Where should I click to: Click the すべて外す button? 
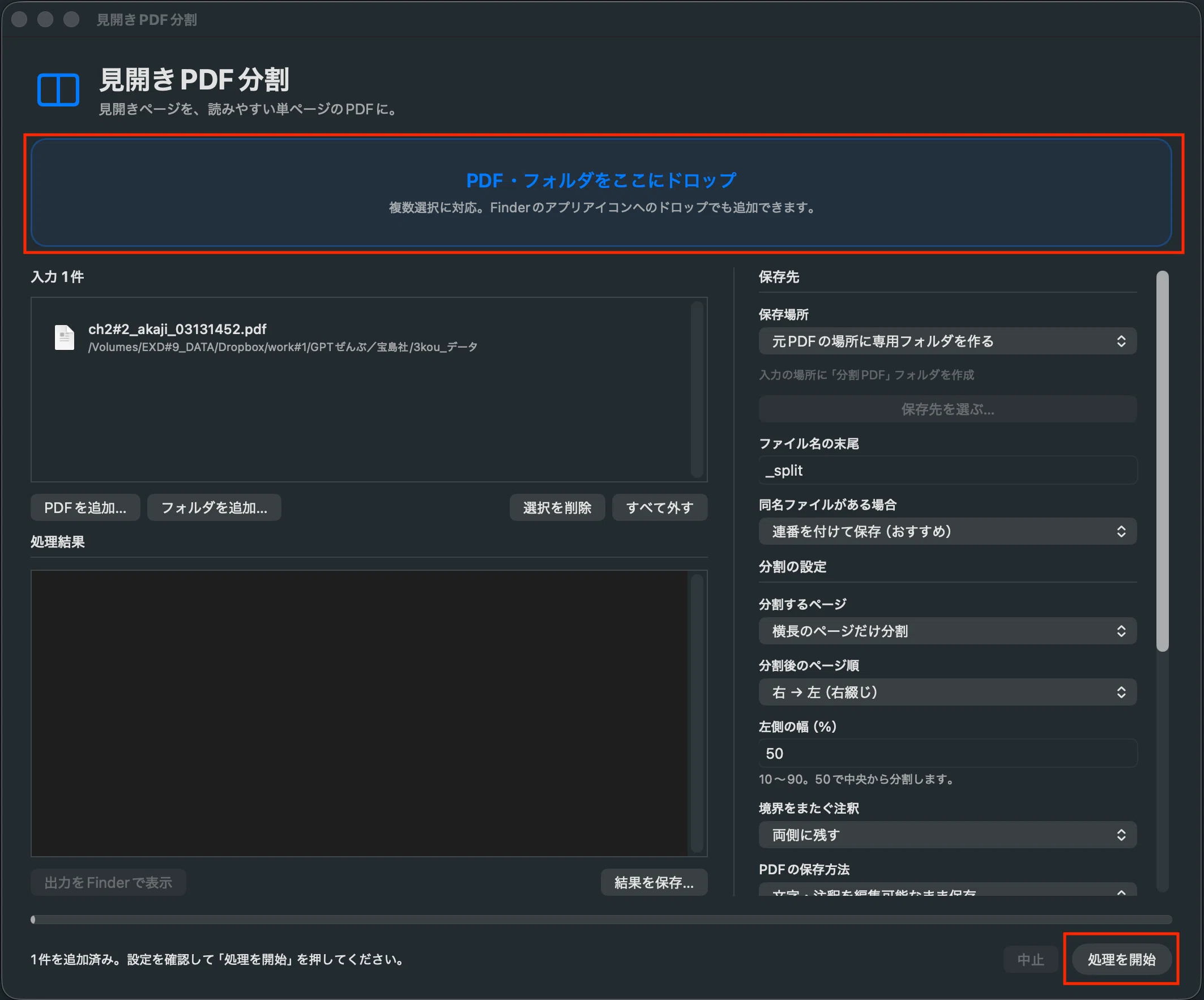[x=659, y=507]
